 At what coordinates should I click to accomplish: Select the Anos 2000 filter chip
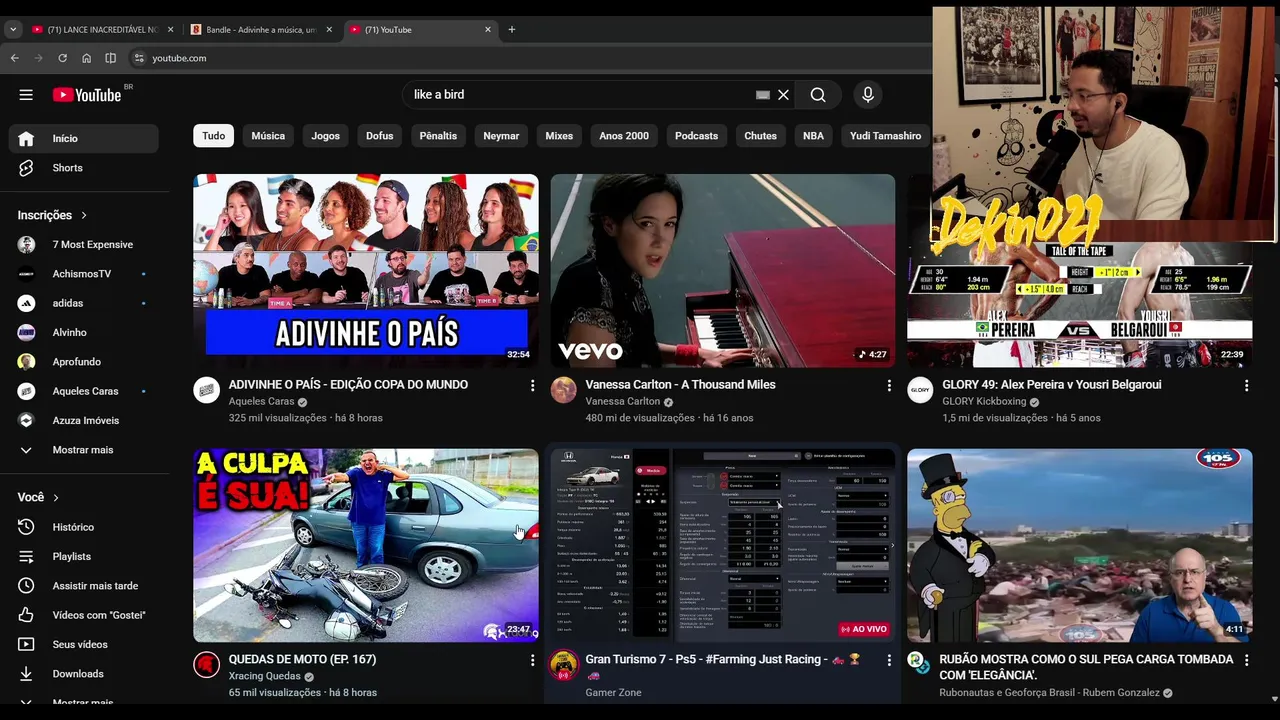pos(624,136)
